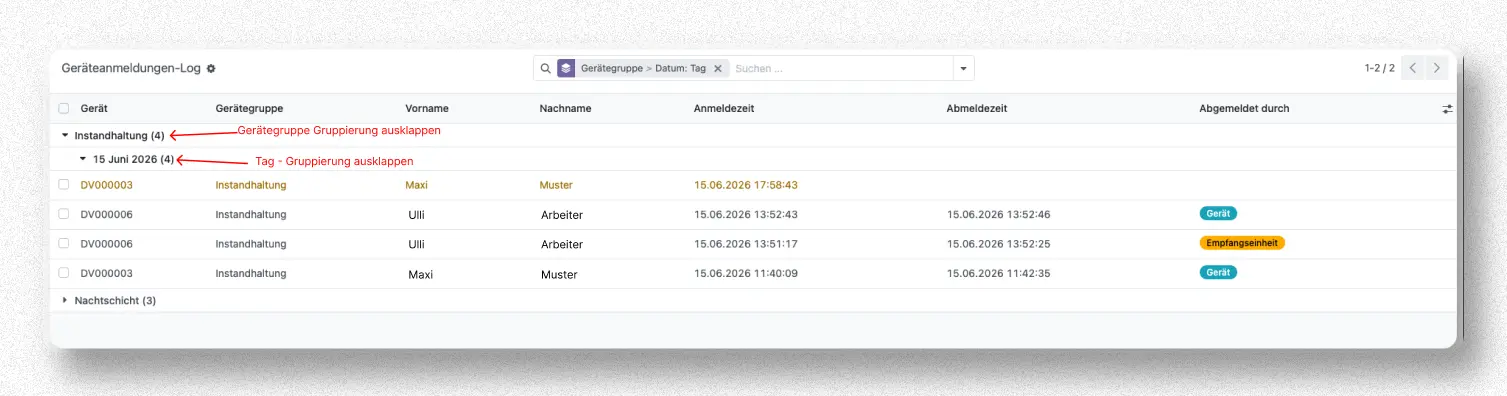Click Gerät badge in 11:42:35 row
Viewport: 1507px width, 396px height.
(x=1218, y=272)
